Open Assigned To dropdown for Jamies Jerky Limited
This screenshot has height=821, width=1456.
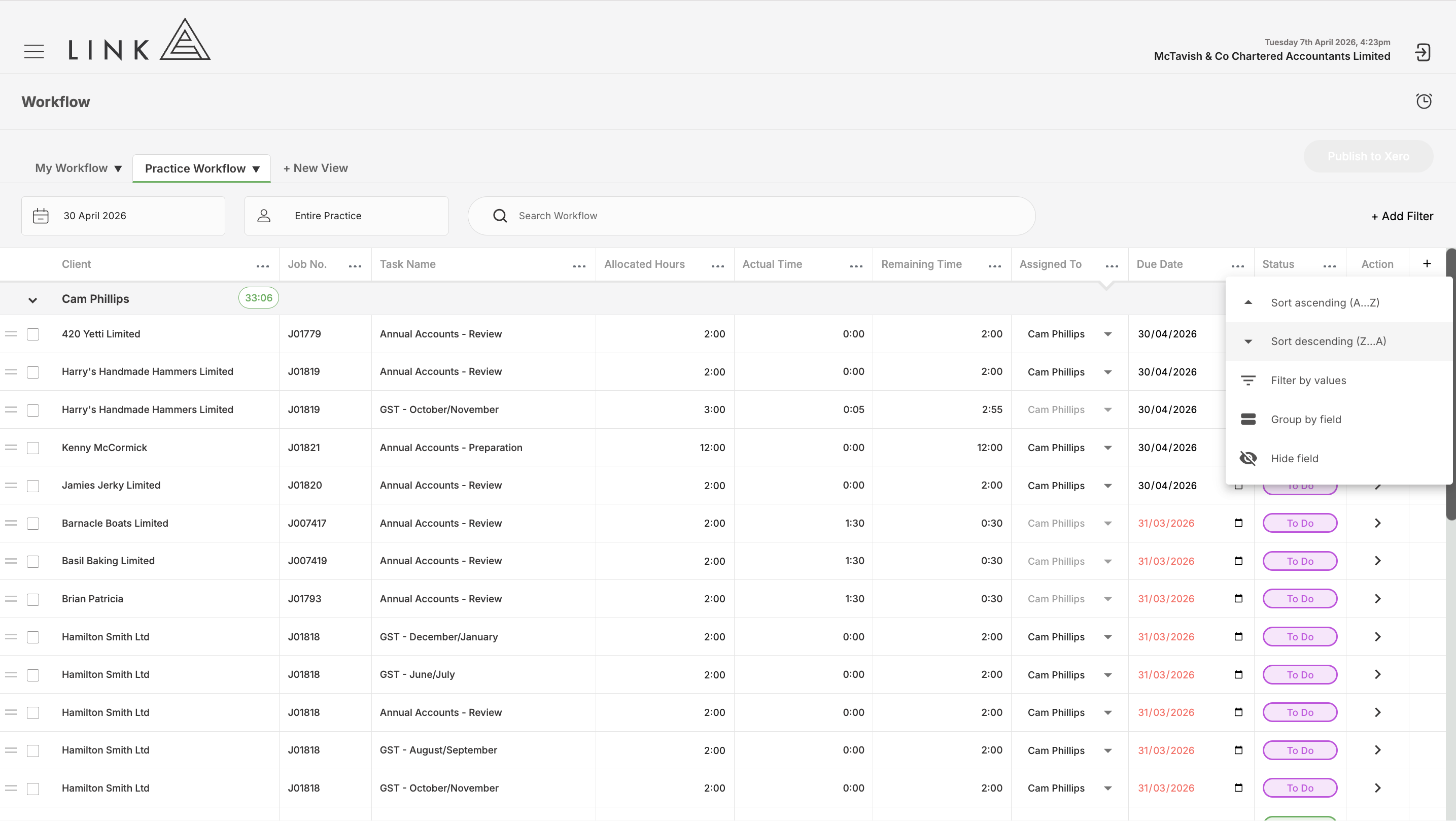point(1108,486)
